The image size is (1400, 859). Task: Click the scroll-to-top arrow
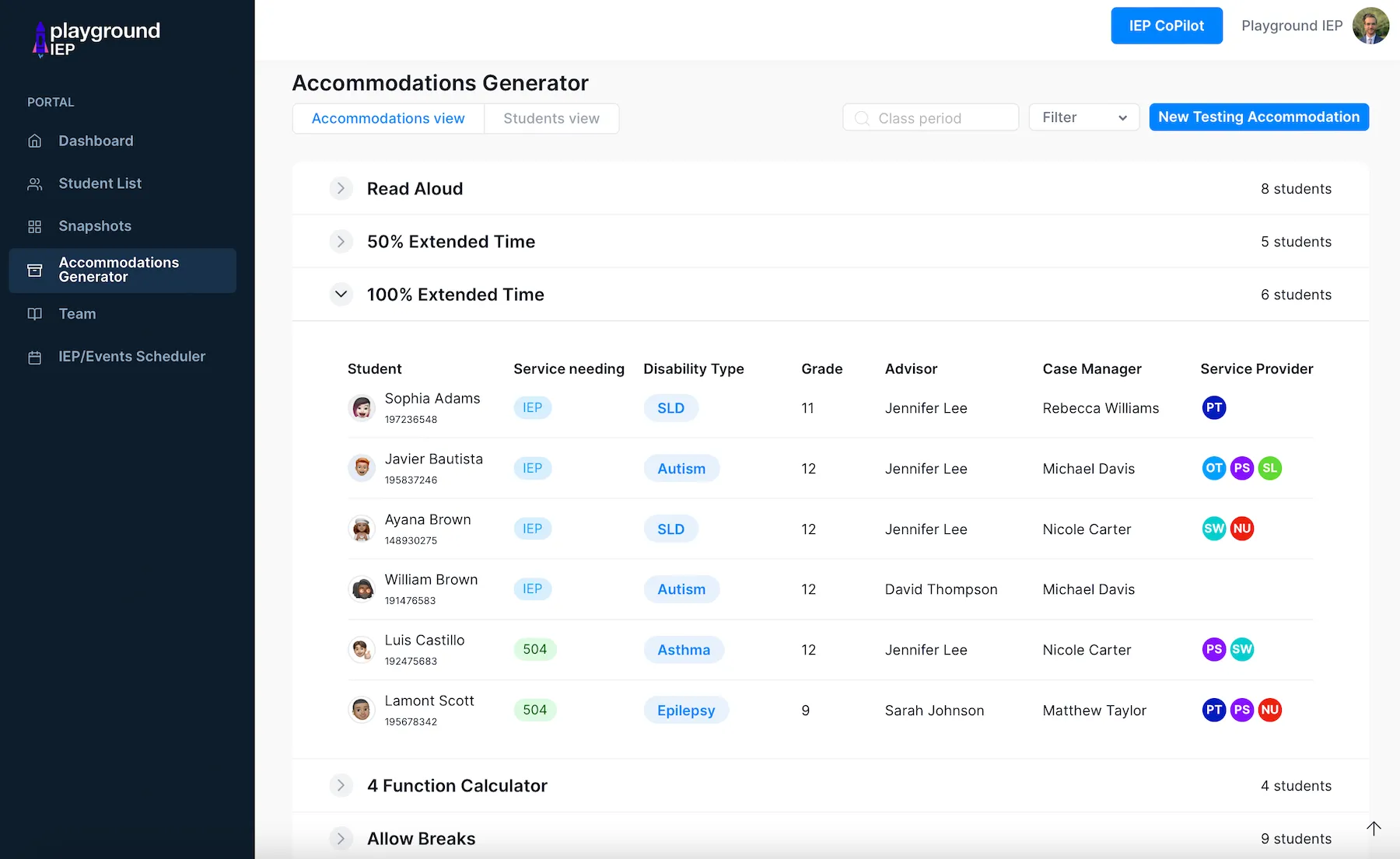[x=1374, y=829]
